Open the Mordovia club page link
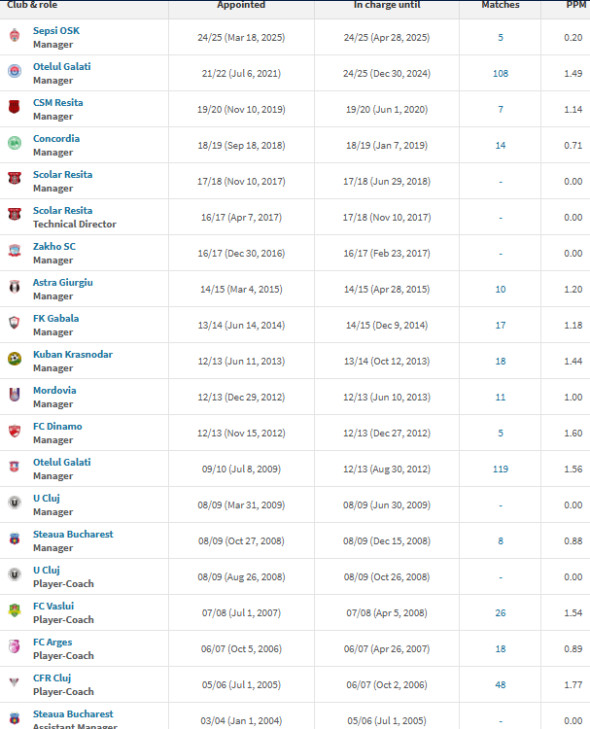 [54, 391]
